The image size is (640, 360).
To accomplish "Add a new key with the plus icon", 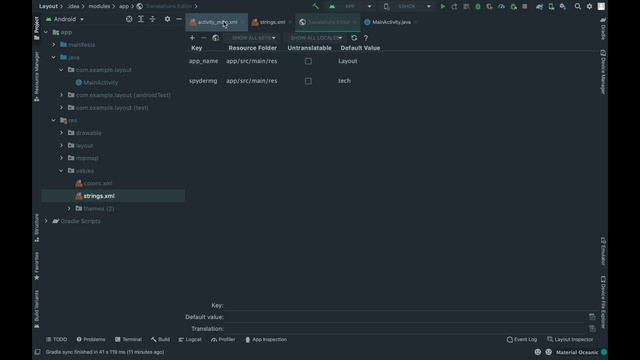I will [192, 38].
